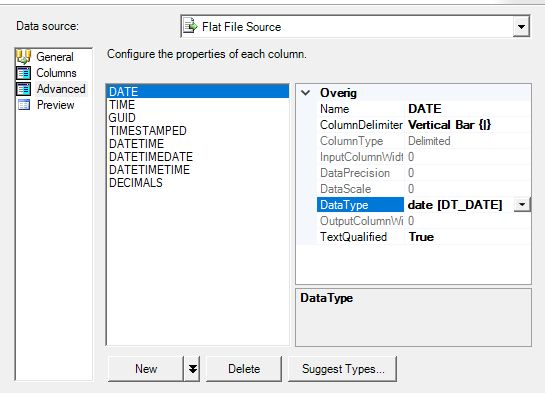Click the ColumnDelimiter value Vertical Bar
Viewport: 545px width, 393px height.
pyautogui.click(x=449, y=125)
